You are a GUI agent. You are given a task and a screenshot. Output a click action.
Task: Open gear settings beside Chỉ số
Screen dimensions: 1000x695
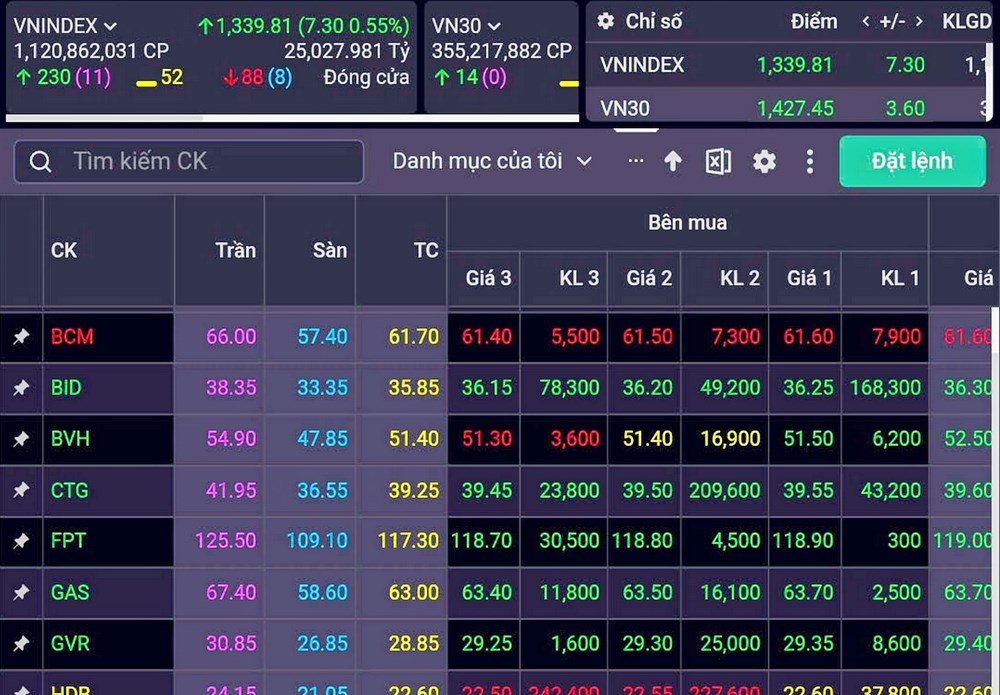605,21
